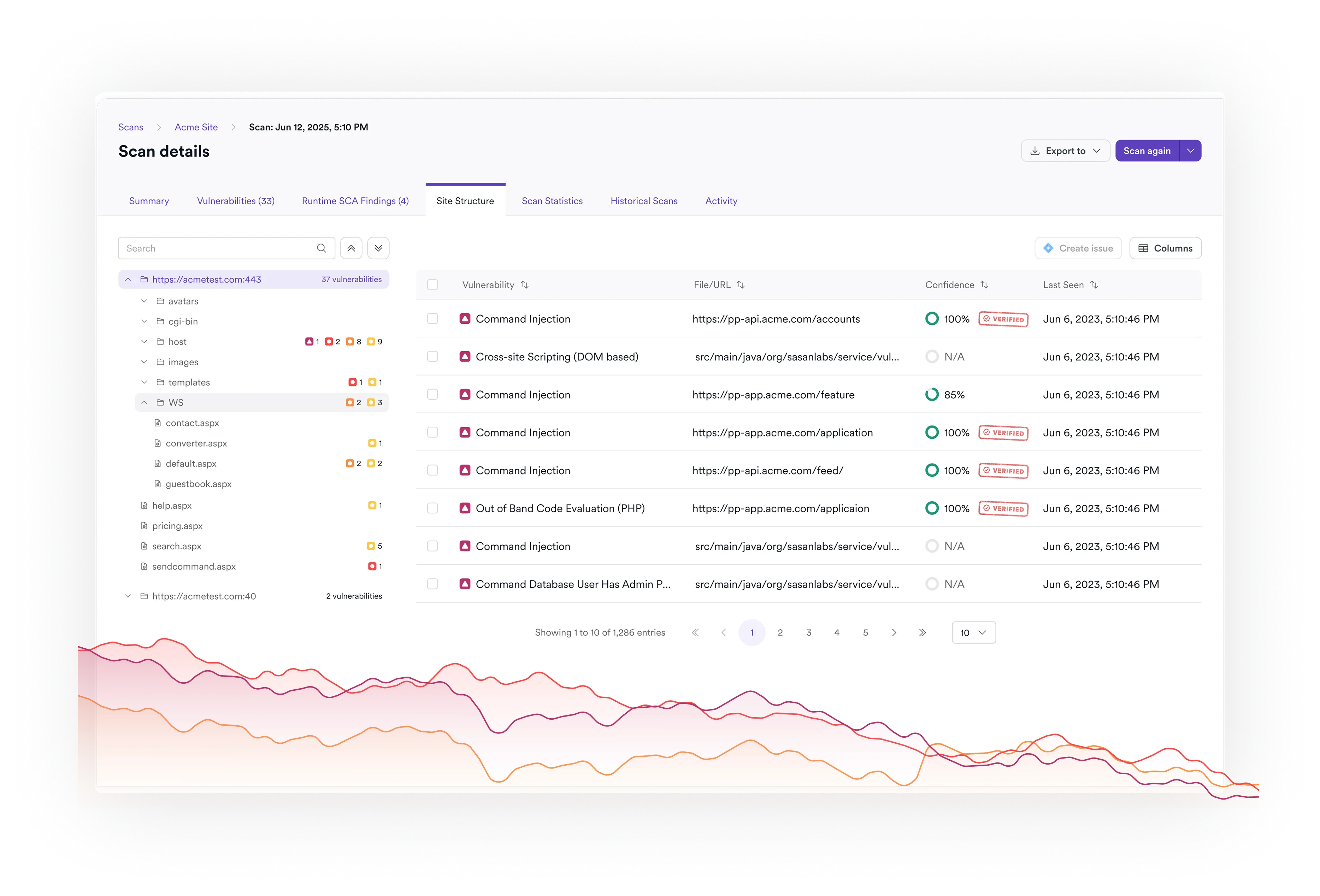Switch to the Vulnerabilities (33) tab
This screenshot has height=896, width=1320.
[x=236, y=201]
